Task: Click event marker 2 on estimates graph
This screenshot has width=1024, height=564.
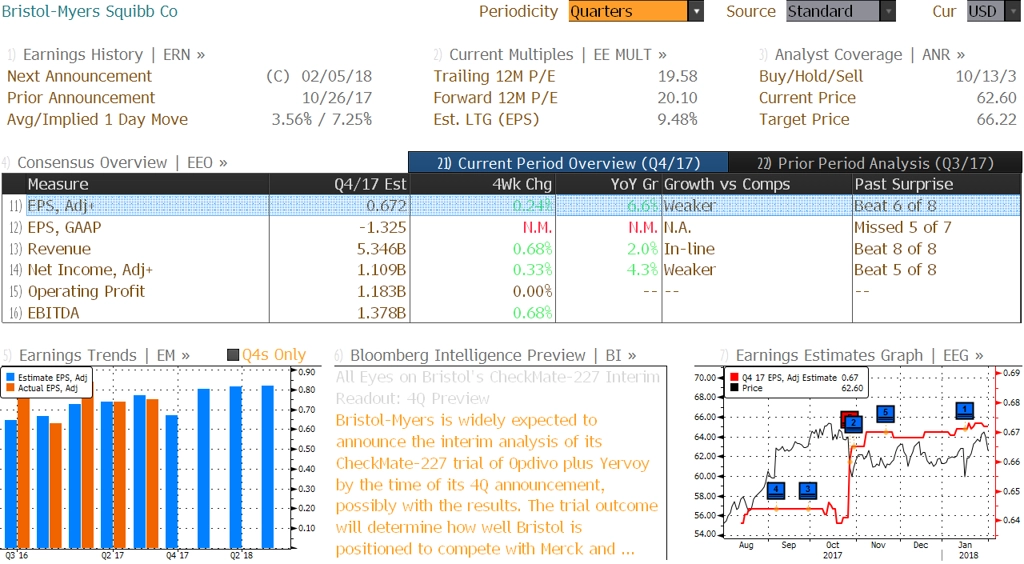Action: tap(853, 424)
